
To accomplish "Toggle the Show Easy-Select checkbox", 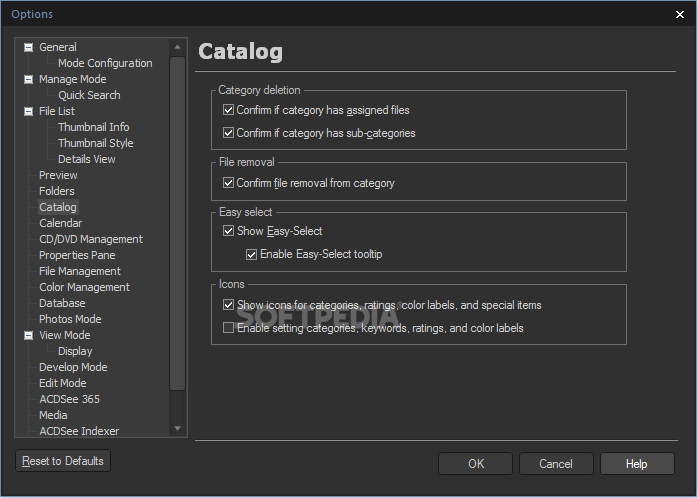I will pos(228,231).
